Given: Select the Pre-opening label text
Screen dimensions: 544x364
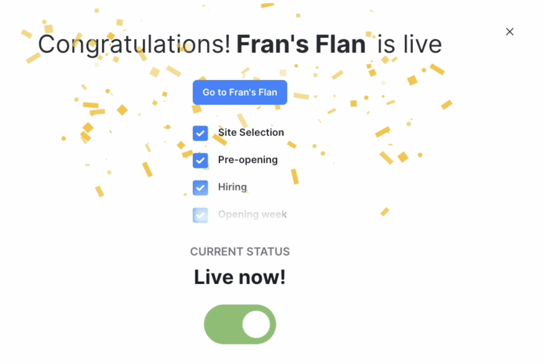Looking at the screenshot, I should [x=248, y=160].
